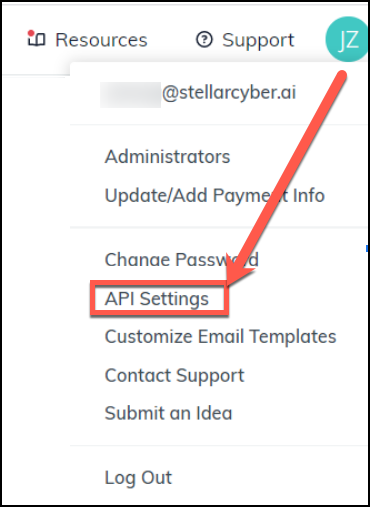
Task: Click the Resources book icon
Action: tap(36, 39)
